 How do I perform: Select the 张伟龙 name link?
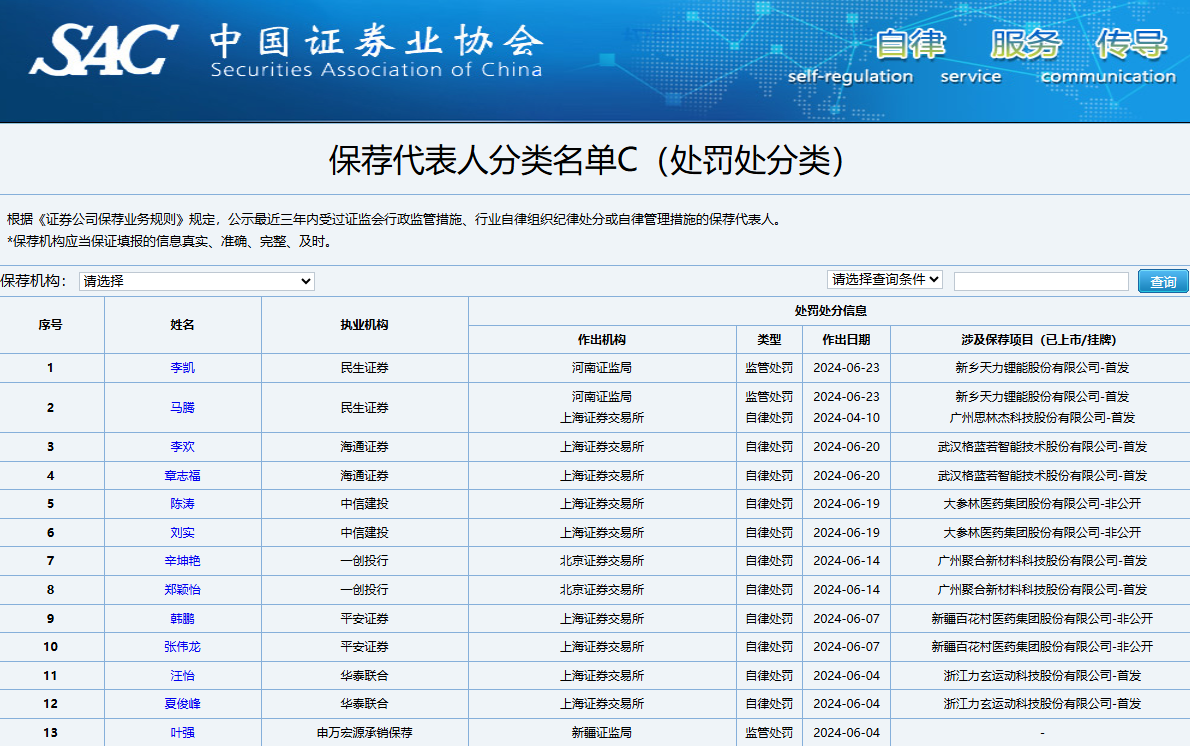click(x=182, y=647)
